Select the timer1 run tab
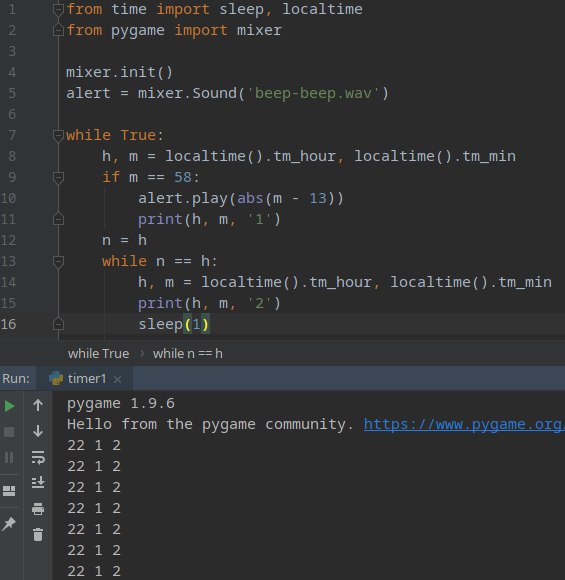Image resolution: width=565 pixels, height=580 pixels. pyautogui.click(x=78, y=378)
